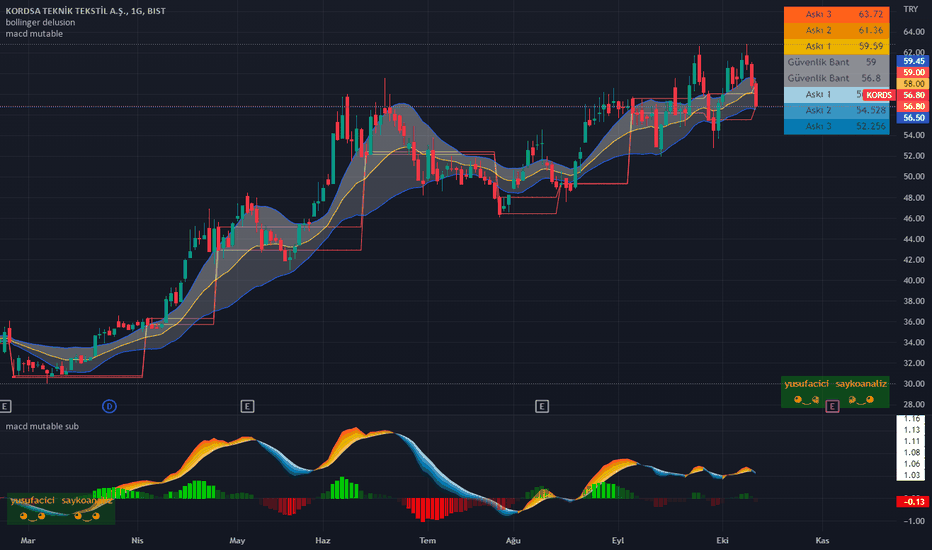The width and height of the screenshot is (932, 550).
Task: Click the 30.00 tick on the price axis
Action: [914, 384]
